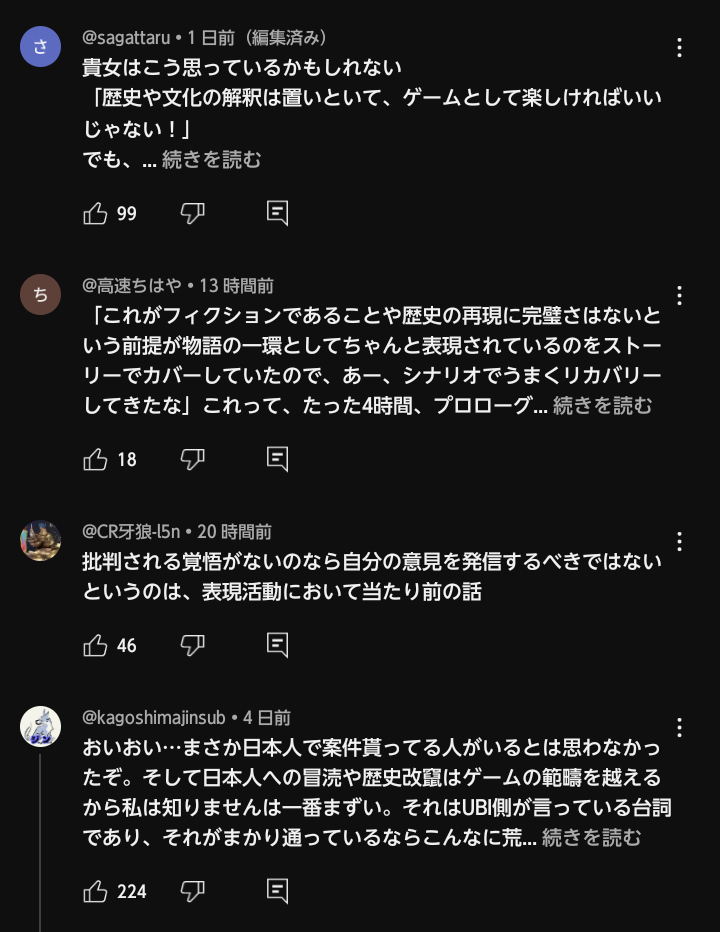Dislike the comment by @高速ちはや
This screenshot has width=720, height=932.
click(x=193, y=459)
